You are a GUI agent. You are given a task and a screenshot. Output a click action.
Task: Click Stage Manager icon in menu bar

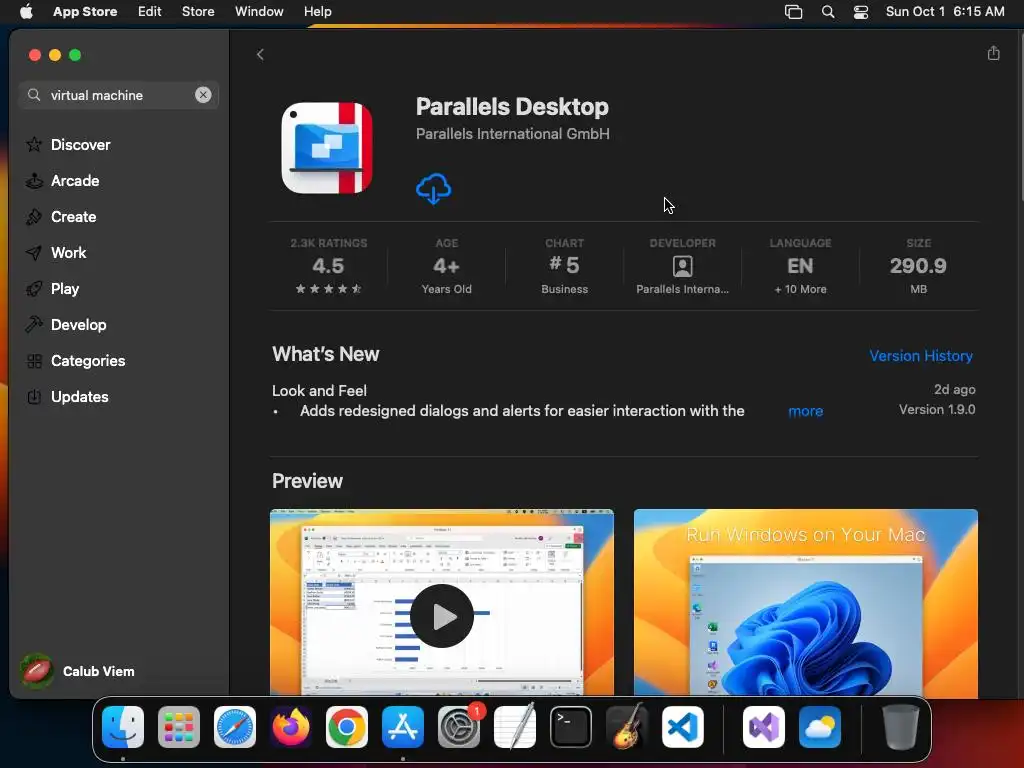793,12
